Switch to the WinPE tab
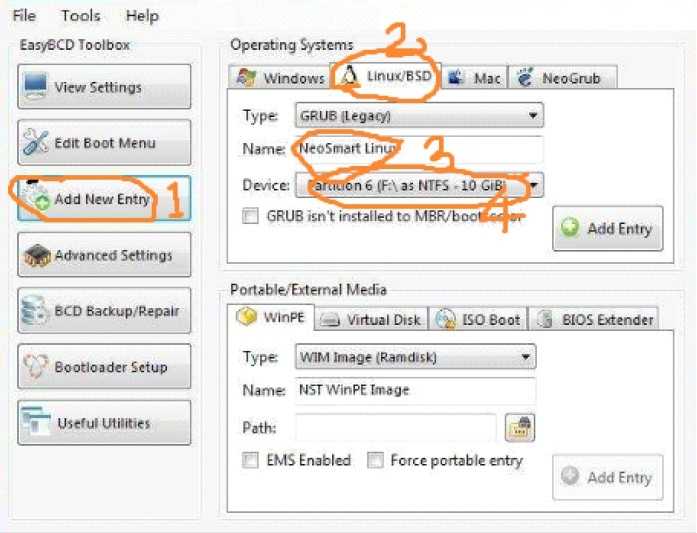697x533 pixels. (270, 317)
